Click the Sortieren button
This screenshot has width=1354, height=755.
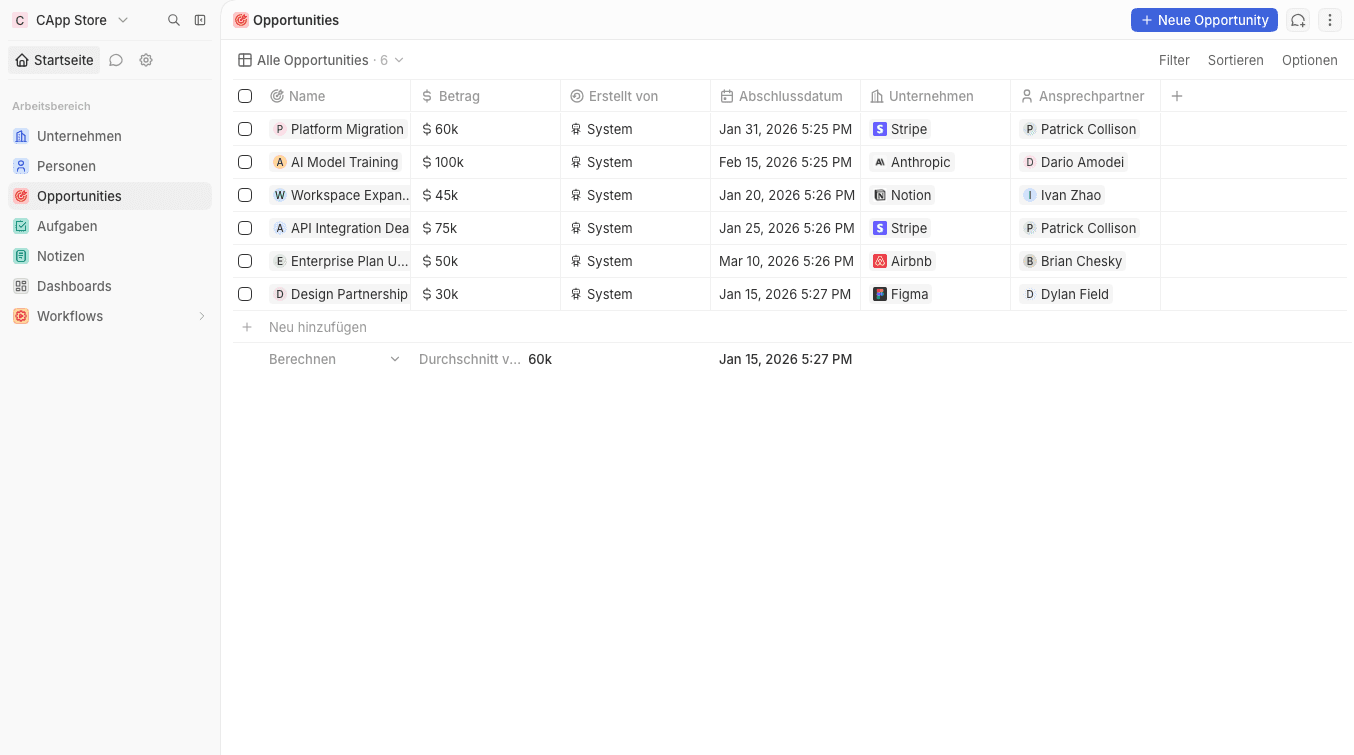[1236, 60]
